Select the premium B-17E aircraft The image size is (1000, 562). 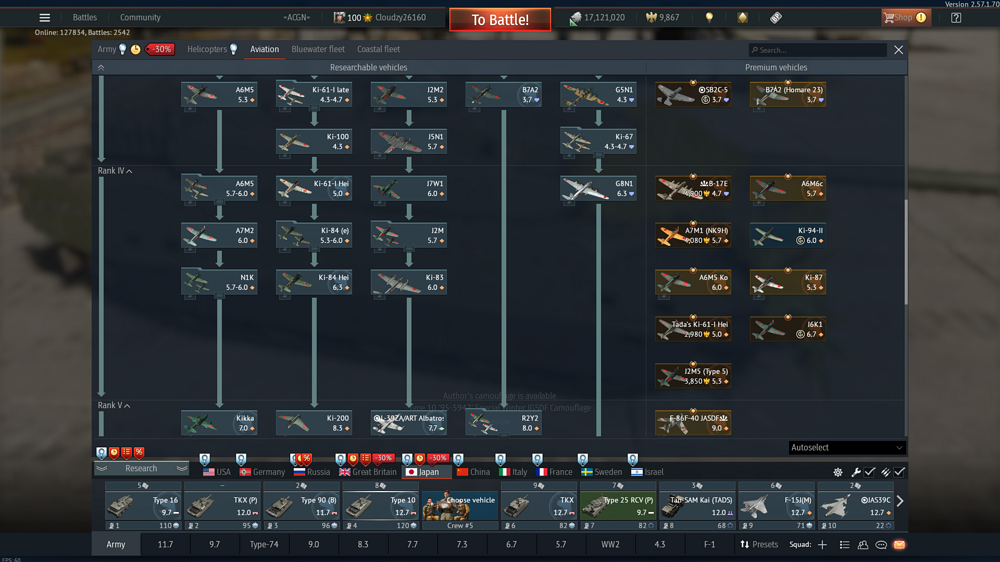click(x=693, y=189)
